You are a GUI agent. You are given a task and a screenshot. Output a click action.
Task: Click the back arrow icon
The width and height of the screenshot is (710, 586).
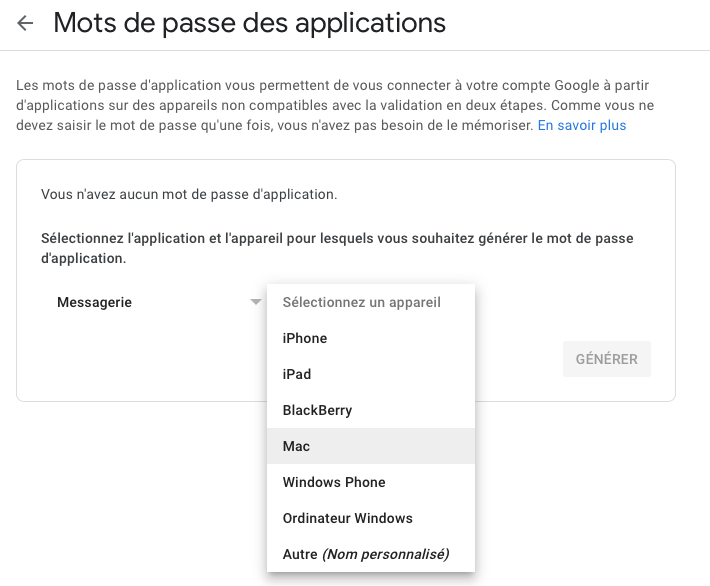[25, 23]
